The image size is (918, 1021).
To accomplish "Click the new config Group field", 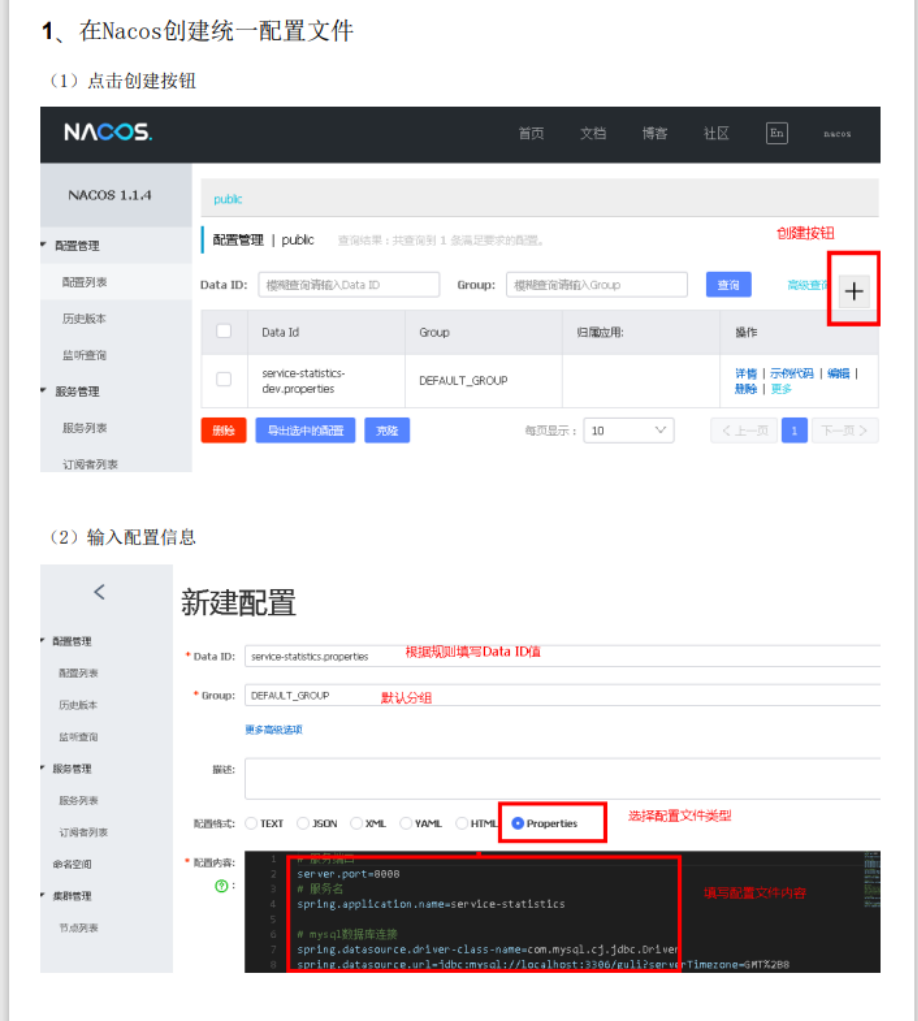I will click(x=563, y=695).
